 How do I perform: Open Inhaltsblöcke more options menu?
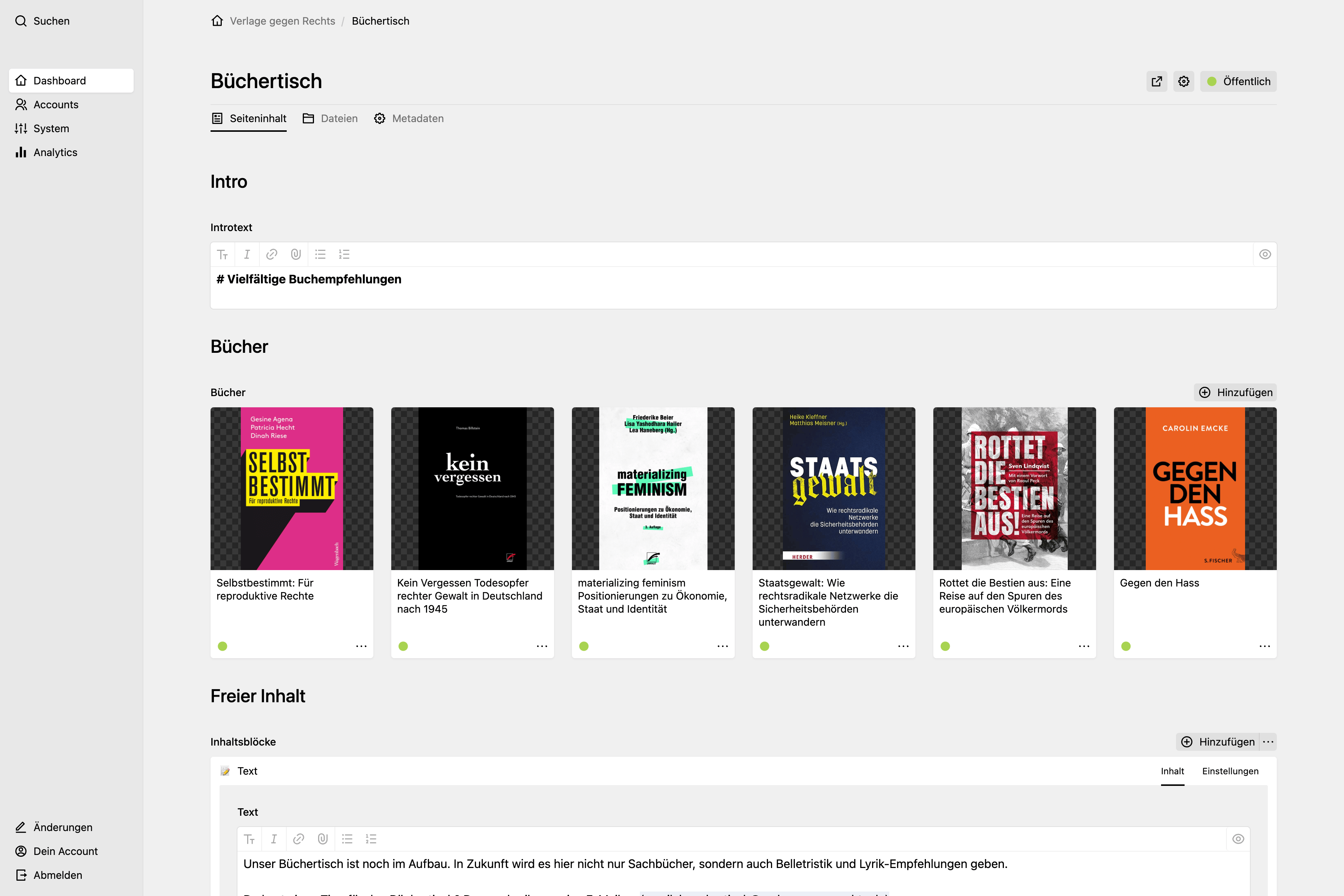(x=1268, y=742)
